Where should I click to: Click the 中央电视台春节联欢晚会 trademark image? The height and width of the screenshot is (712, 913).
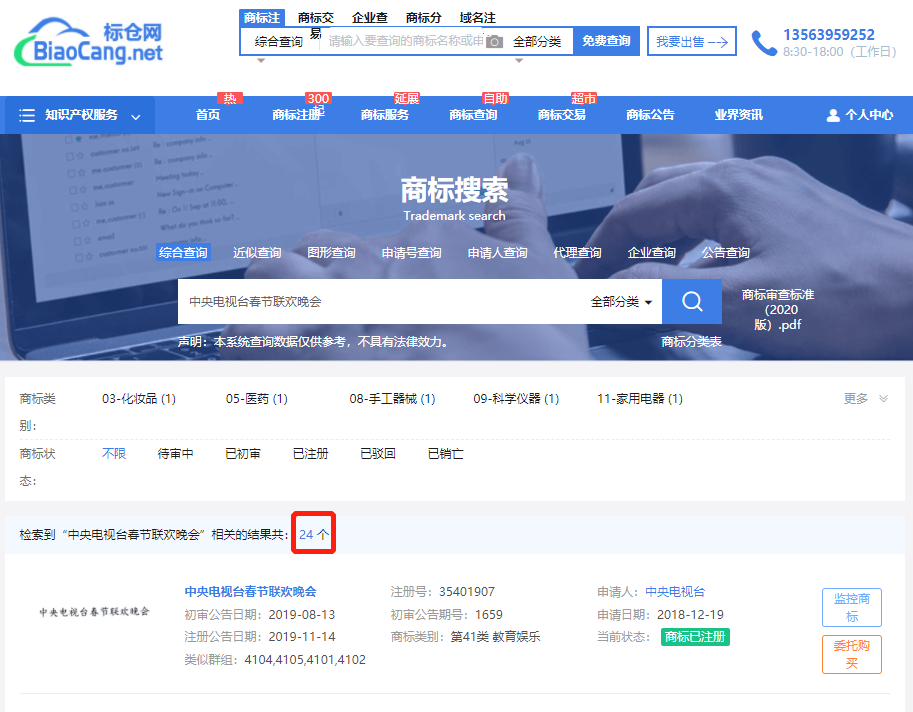coord(94,612)
